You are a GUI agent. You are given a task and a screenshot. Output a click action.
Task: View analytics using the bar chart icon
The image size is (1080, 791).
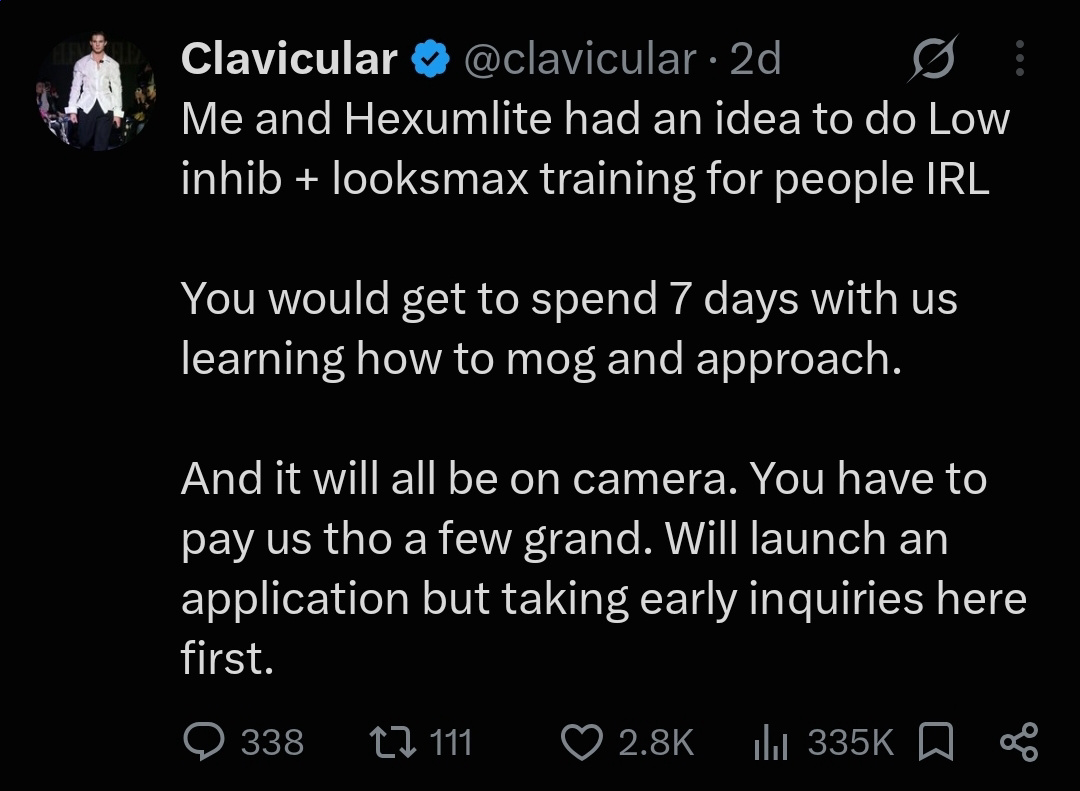(x=771, y=743)
